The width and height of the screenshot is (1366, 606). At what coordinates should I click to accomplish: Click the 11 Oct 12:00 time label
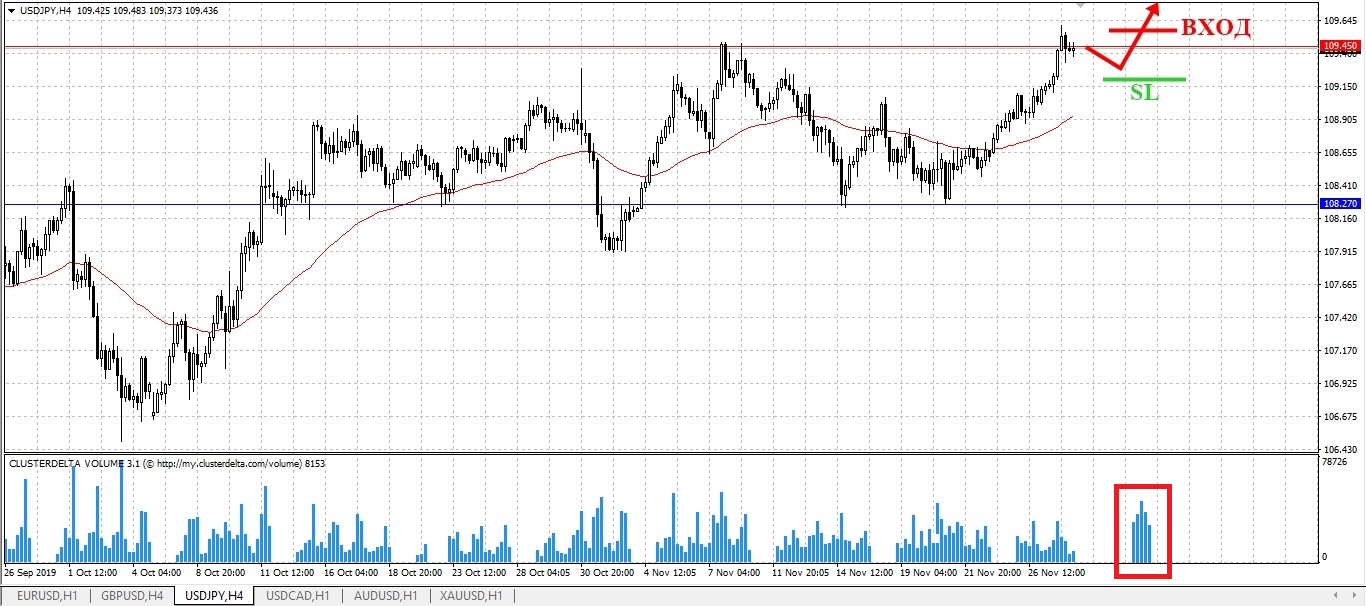(287, 574)
